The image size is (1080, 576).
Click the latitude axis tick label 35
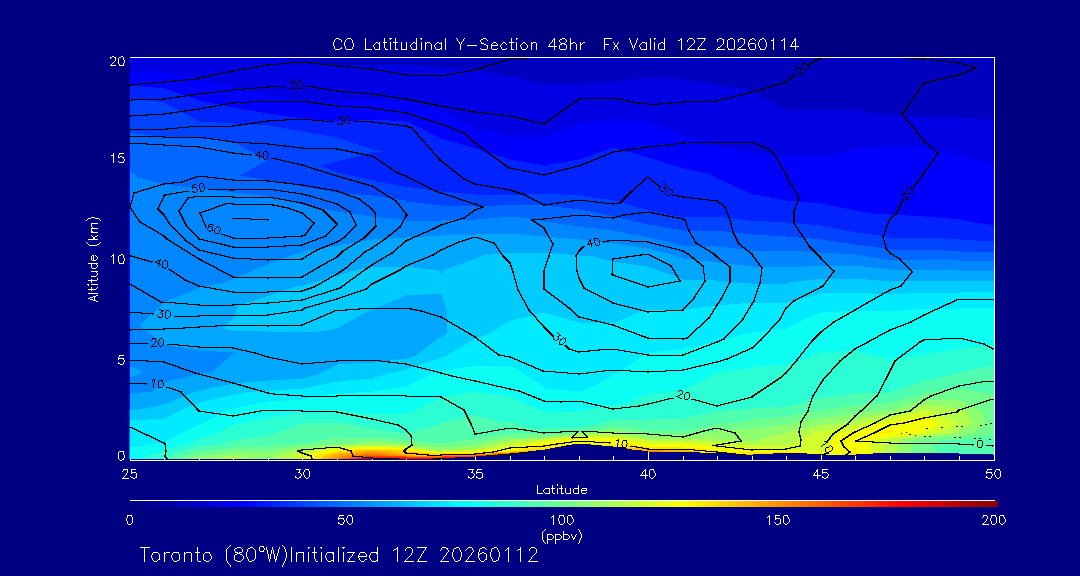475,474
